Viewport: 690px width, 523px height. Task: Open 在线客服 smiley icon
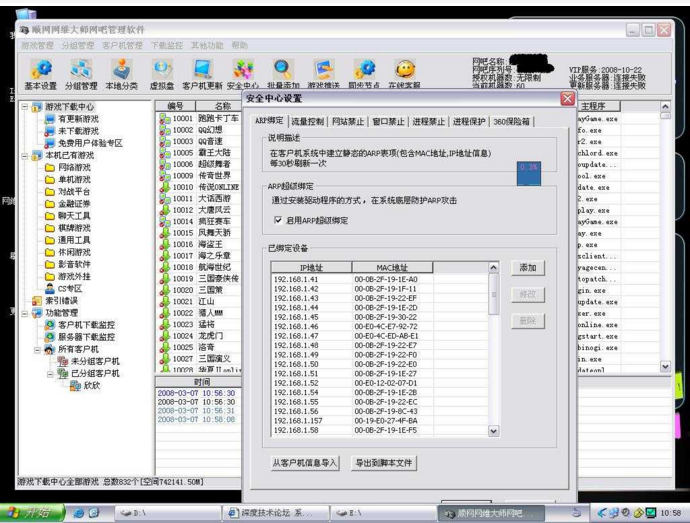coord(404,70)
